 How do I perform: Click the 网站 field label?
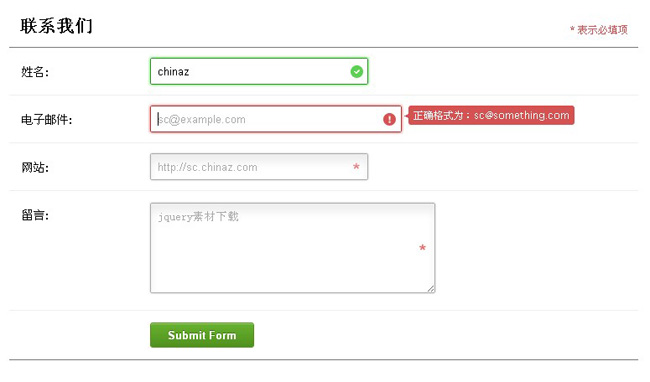(x=35, y=168)
